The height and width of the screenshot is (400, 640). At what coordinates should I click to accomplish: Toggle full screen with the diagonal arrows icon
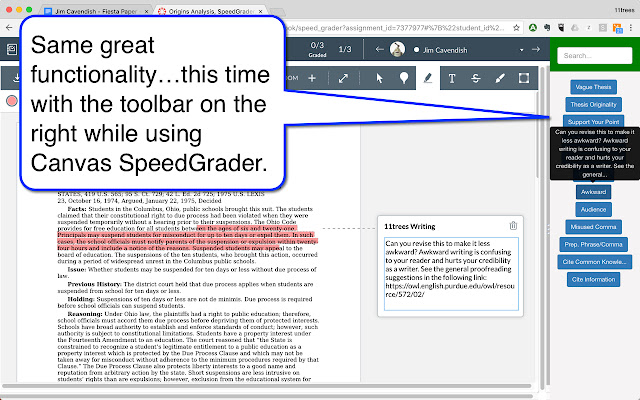click(343, 78)
